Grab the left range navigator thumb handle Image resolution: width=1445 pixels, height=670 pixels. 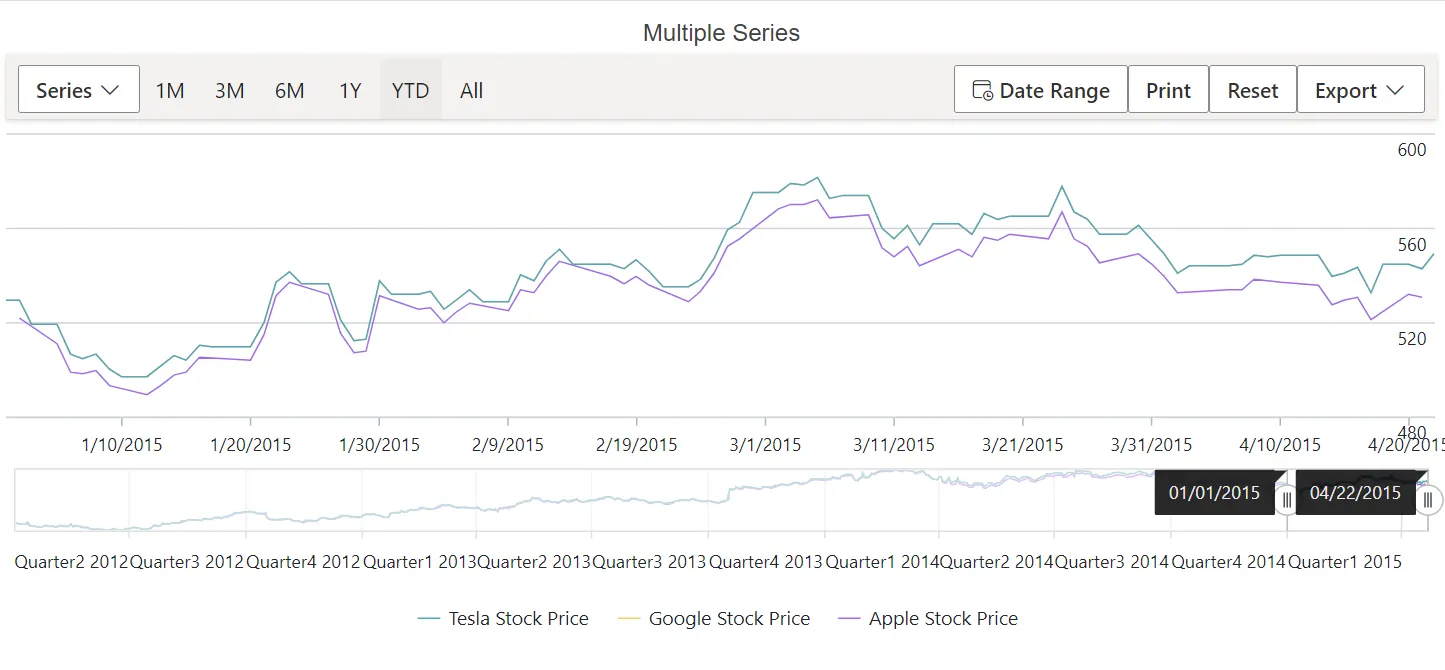tap(1287, 499)
